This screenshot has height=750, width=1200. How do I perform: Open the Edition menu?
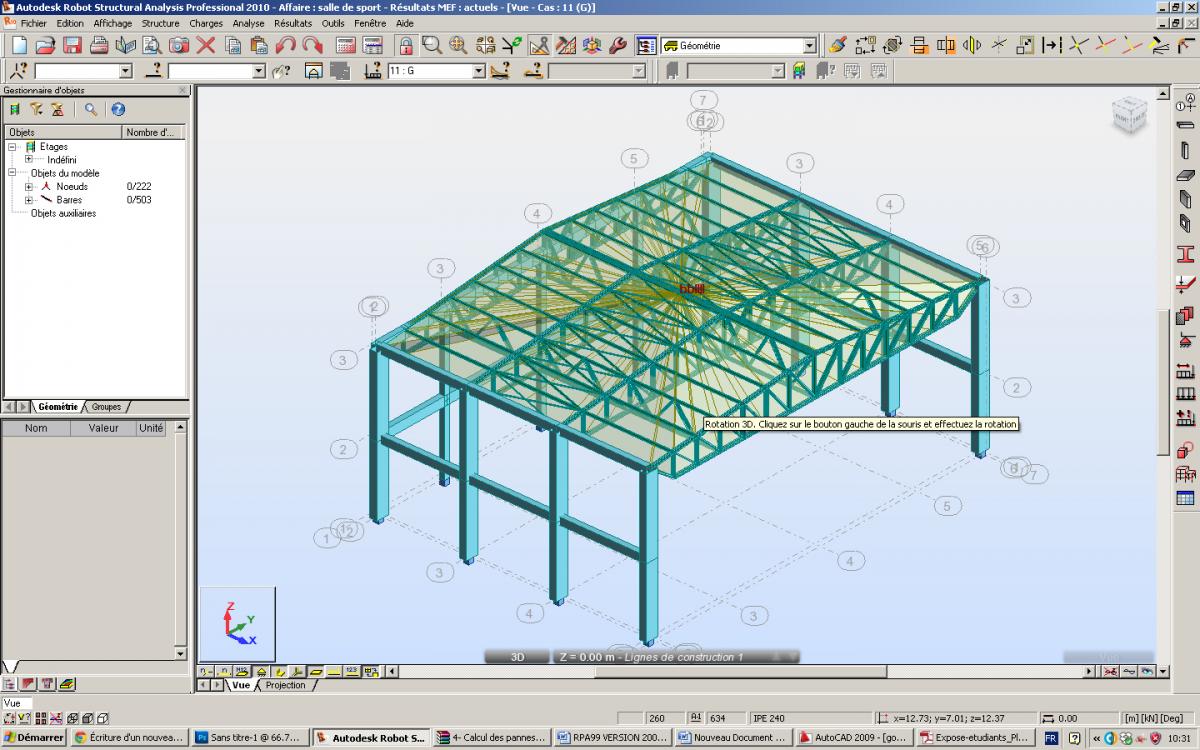[x=70, y=23]
